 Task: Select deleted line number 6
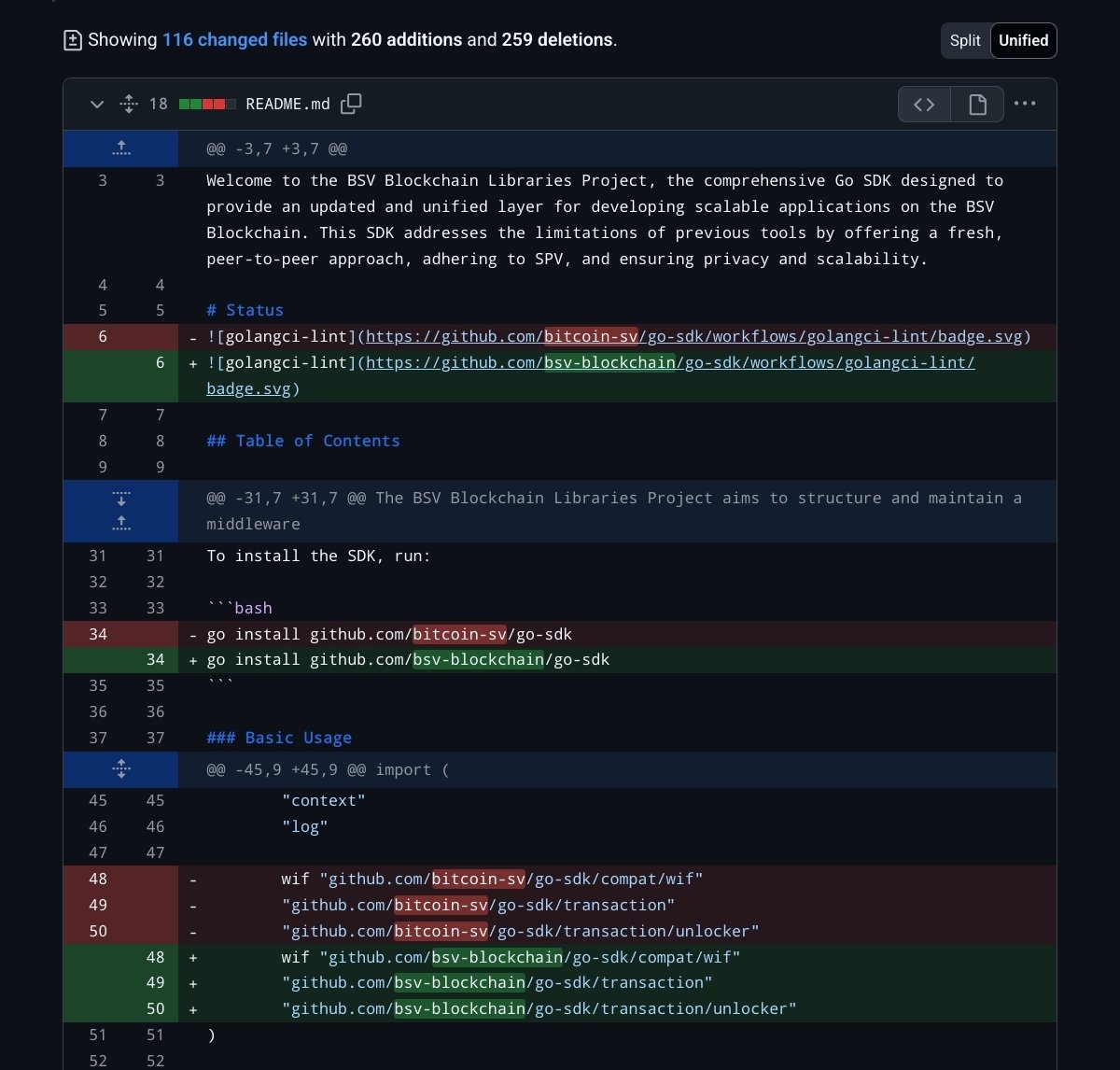pos(103,336)
